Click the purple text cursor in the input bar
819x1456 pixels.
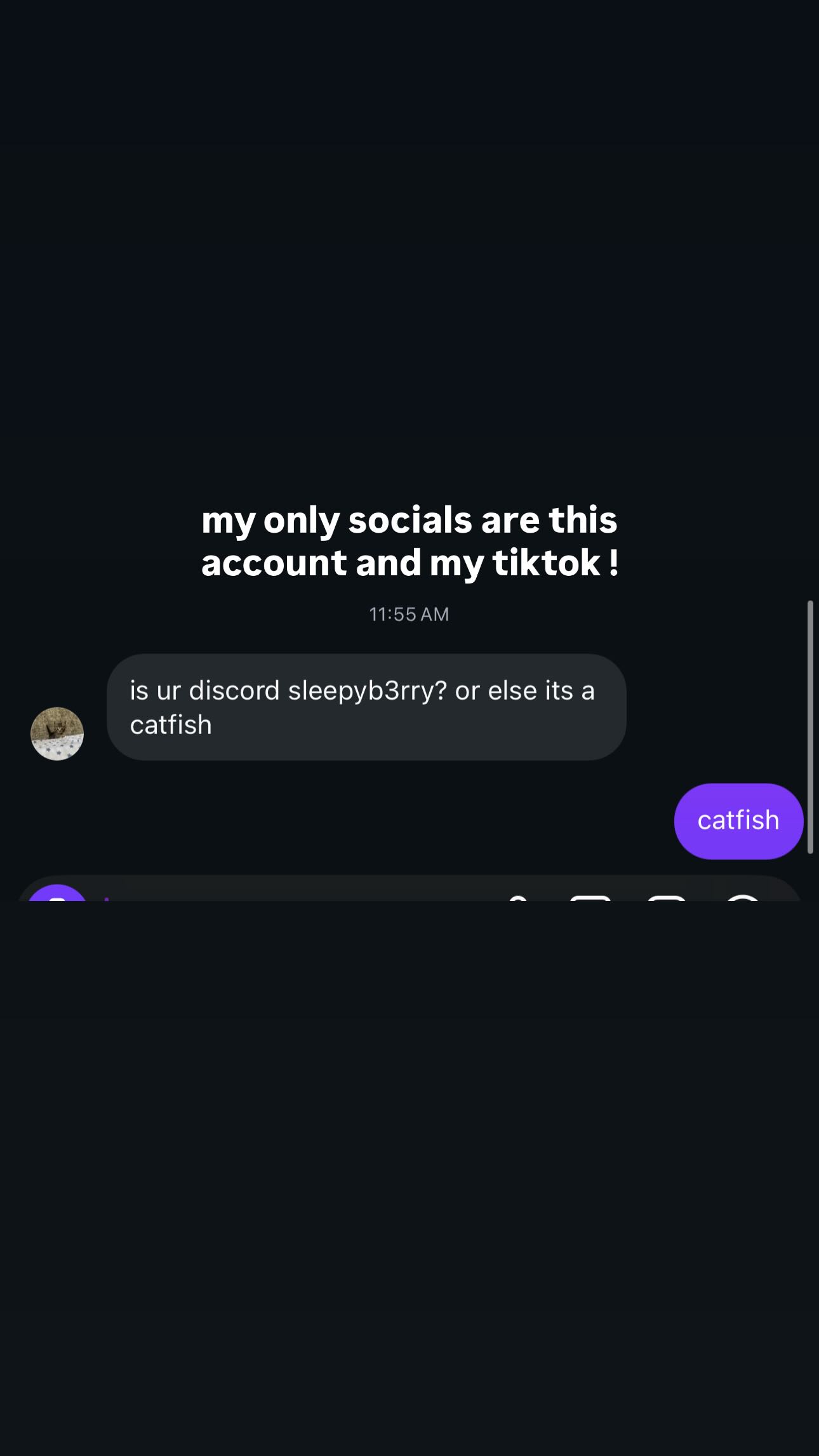107,898
